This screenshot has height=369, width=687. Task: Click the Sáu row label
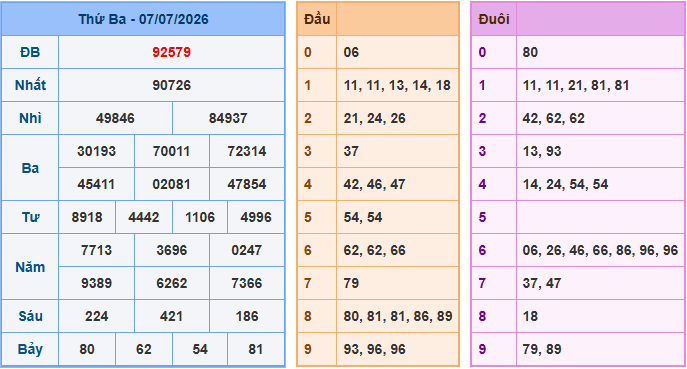coord(30,316)
